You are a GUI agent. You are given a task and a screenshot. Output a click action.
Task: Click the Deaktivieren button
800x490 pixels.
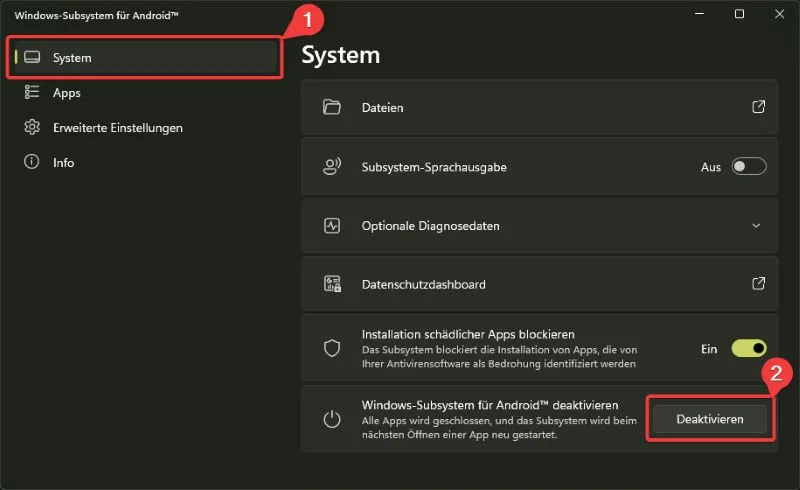(x=710, y=419)
